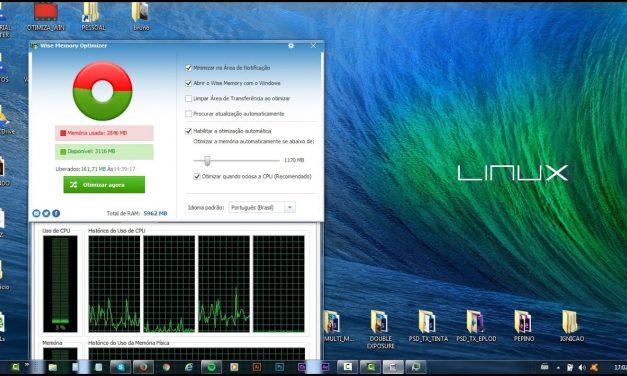627x376 pixels.
Task: Enable Limpar Área de Transferência ao otimizar
Action: (188, 98)
